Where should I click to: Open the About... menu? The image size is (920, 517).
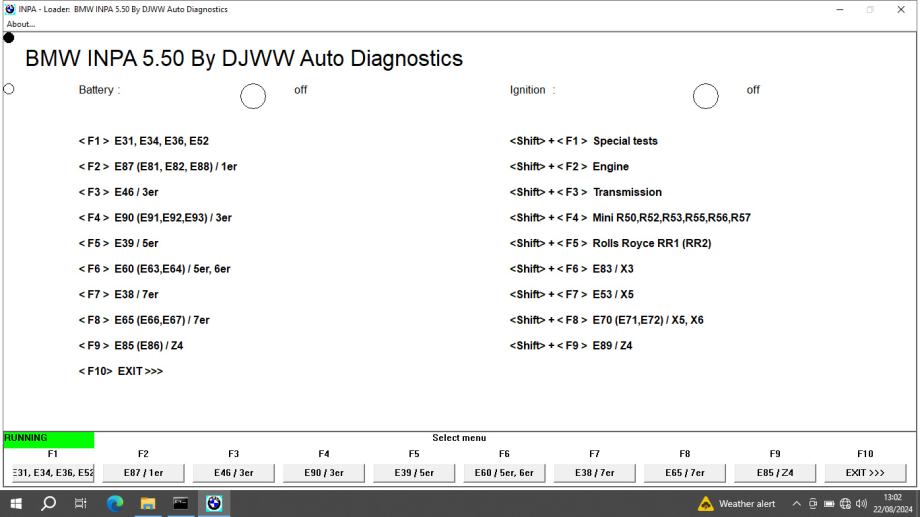click(x=21, y=24)
